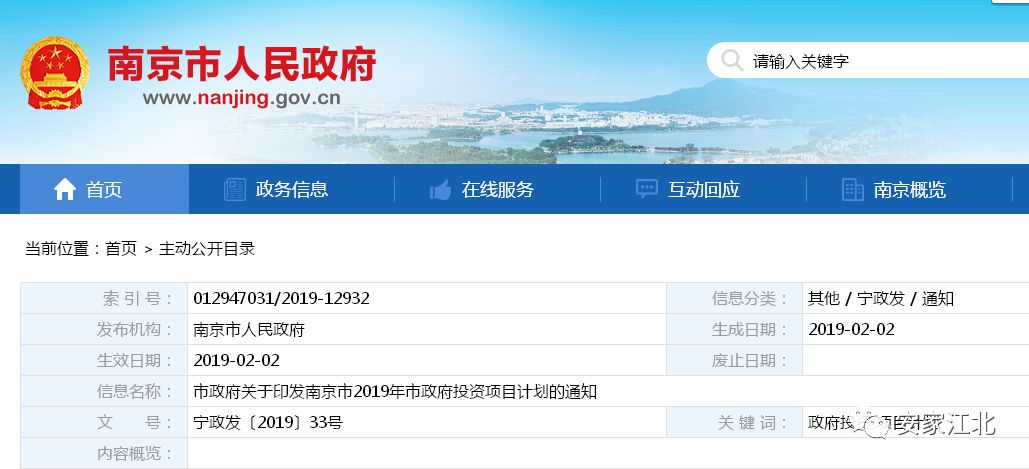Click the 废止日期 label cell

[x=734, y=360]
